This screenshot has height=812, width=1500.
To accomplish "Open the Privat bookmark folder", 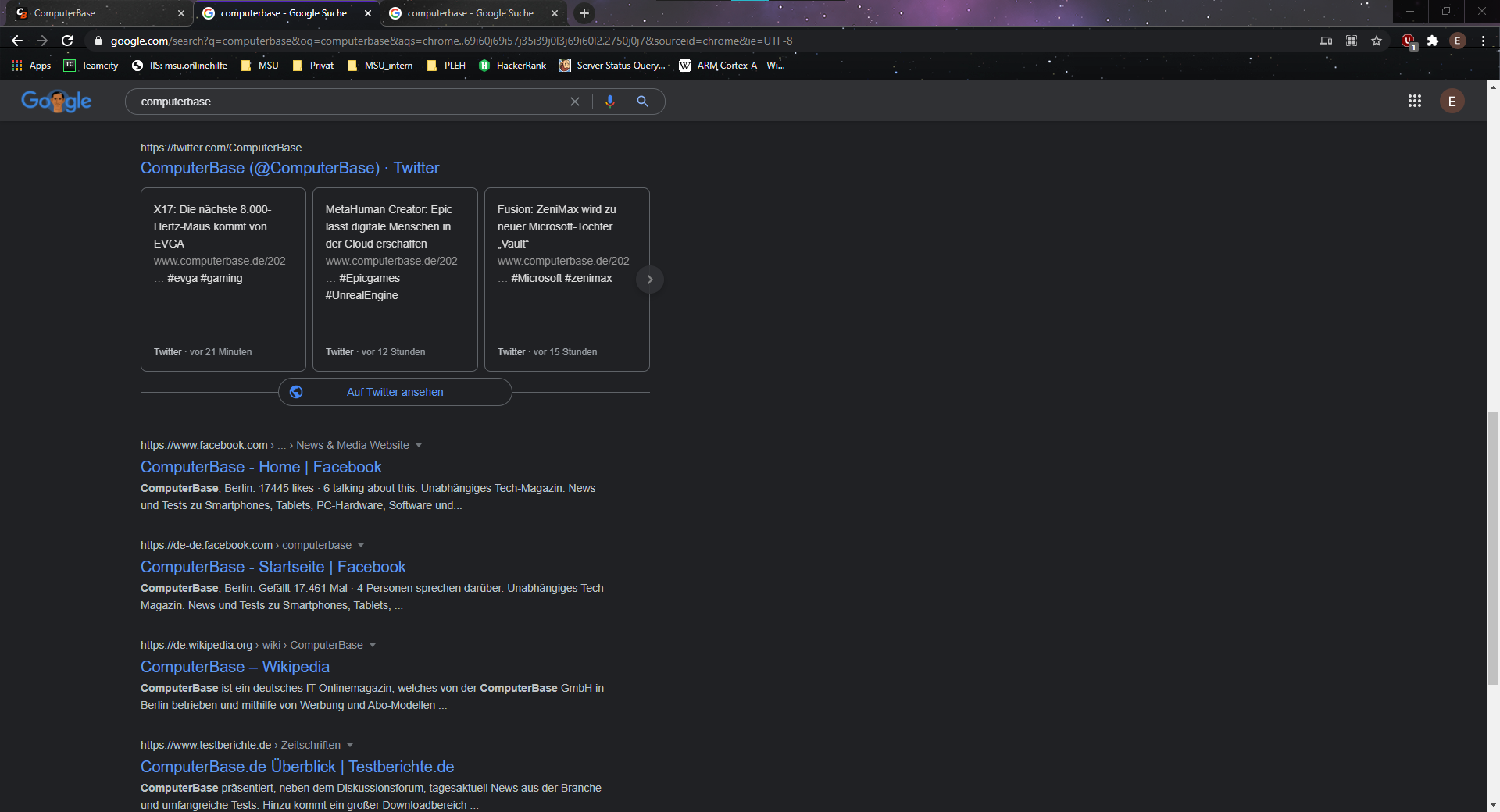I will tap(313, 66).
